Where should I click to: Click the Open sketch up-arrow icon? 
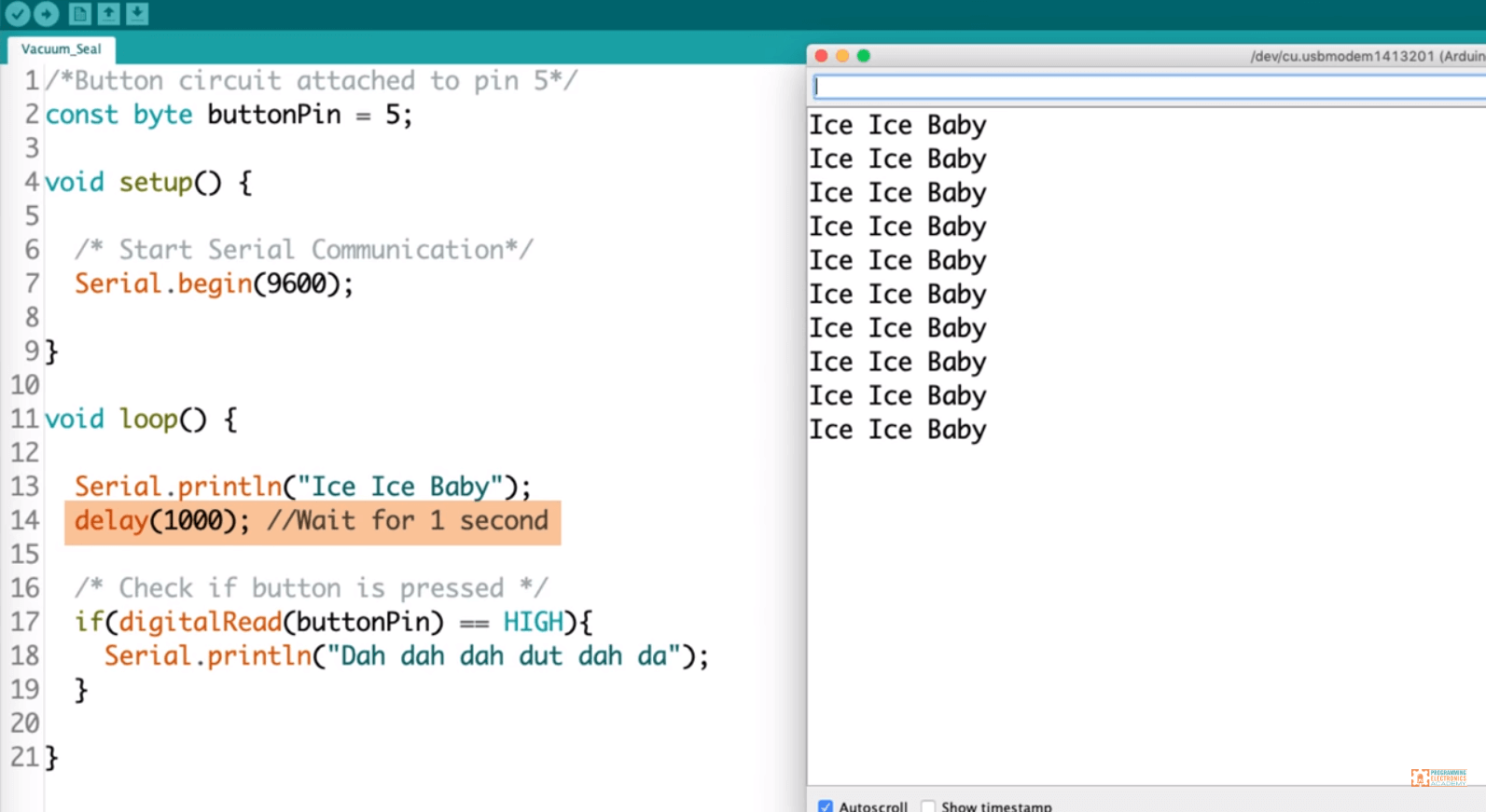[x=109, y=13]
